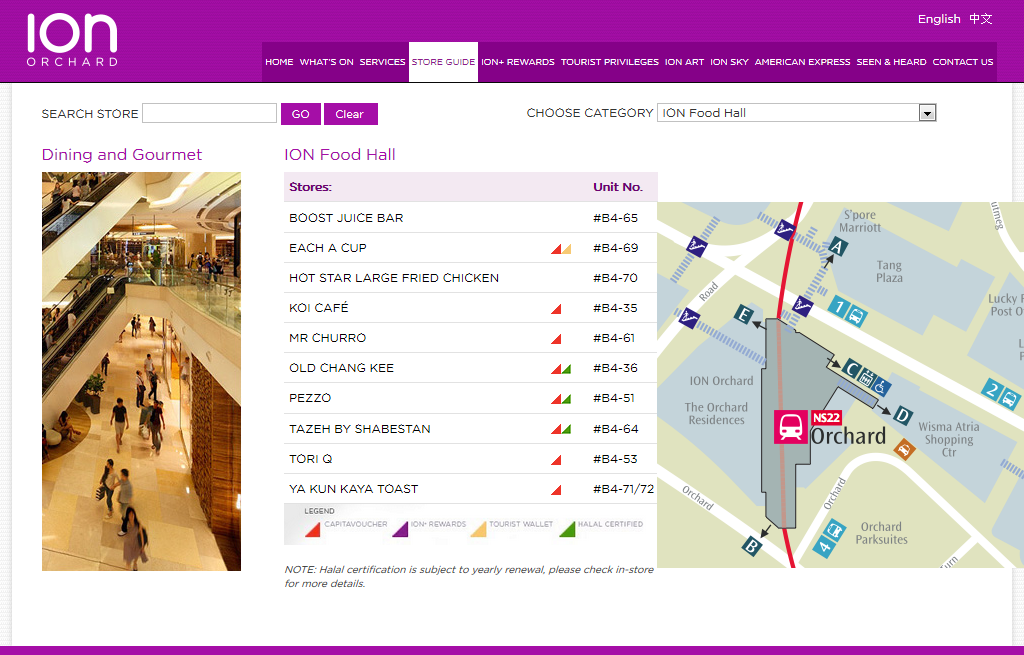Switch language to Chinese (中文)
The image size is (1024, 655).
980,19
